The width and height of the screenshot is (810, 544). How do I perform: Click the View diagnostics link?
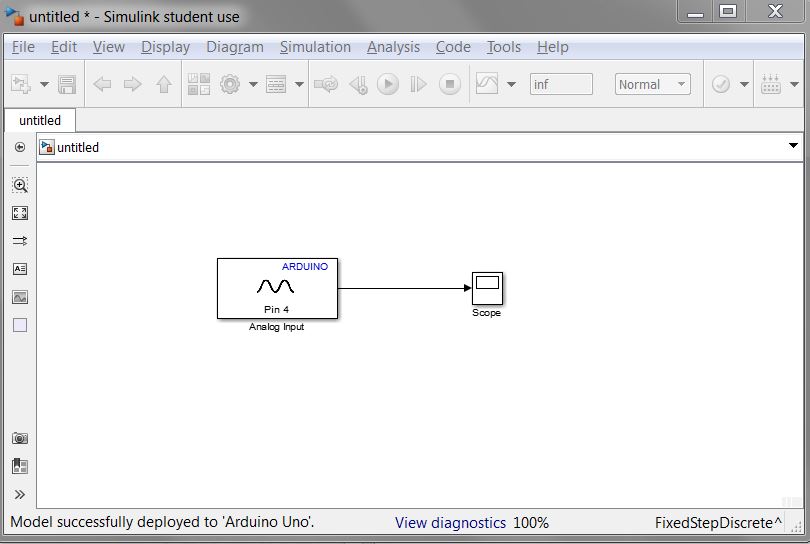tap(450, 522)
